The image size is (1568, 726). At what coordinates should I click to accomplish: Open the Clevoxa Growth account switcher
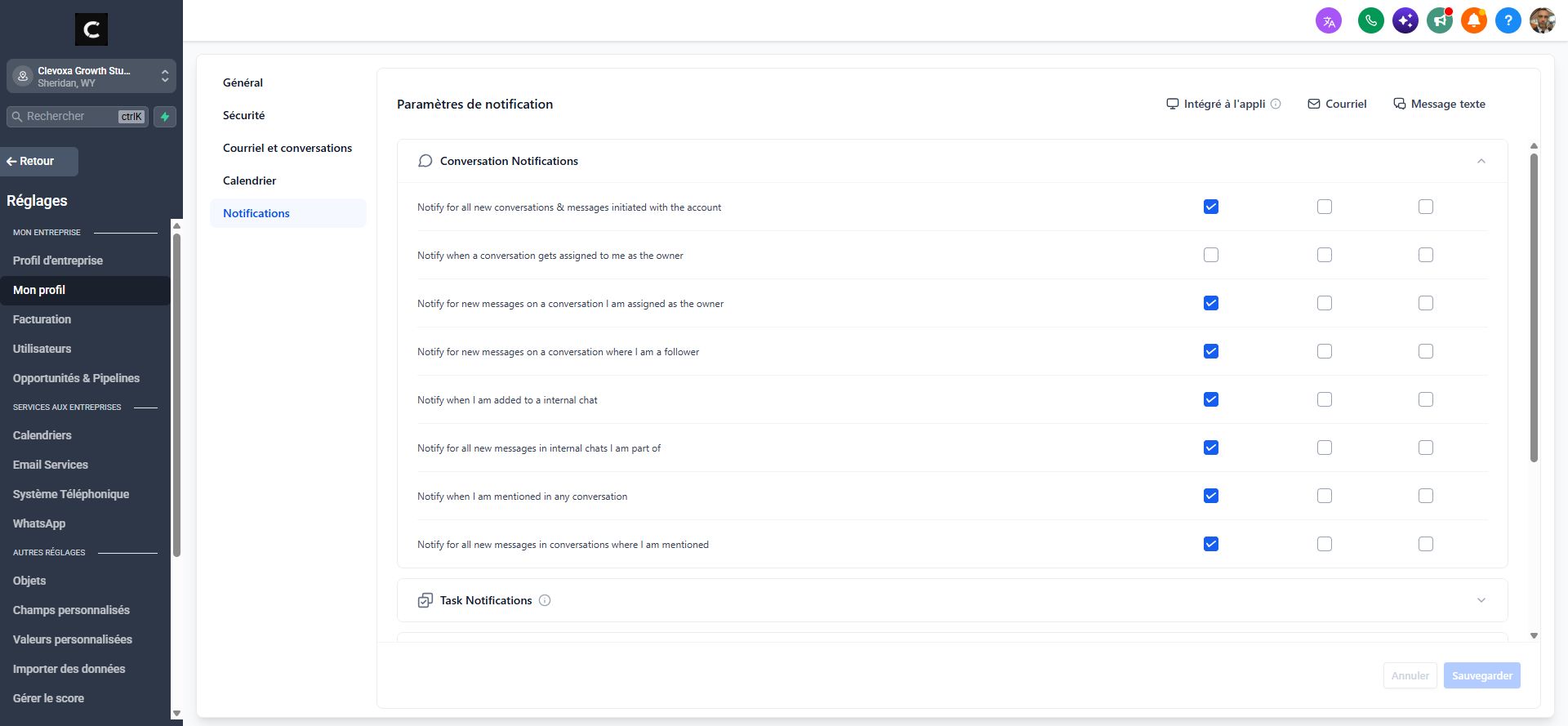point(91,76)
